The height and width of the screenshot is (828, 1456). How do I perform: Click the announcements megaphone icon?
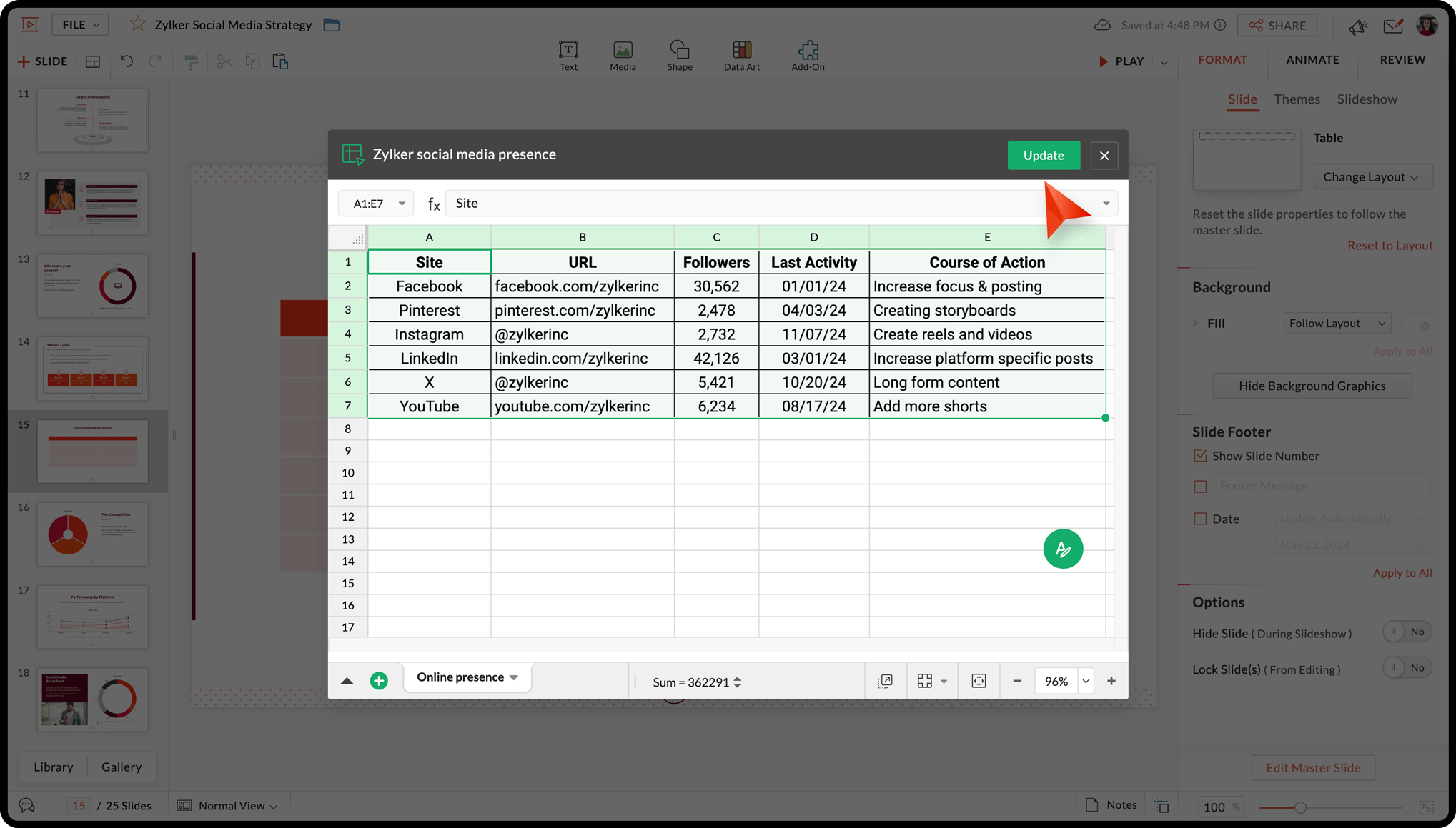(1358, 26)
